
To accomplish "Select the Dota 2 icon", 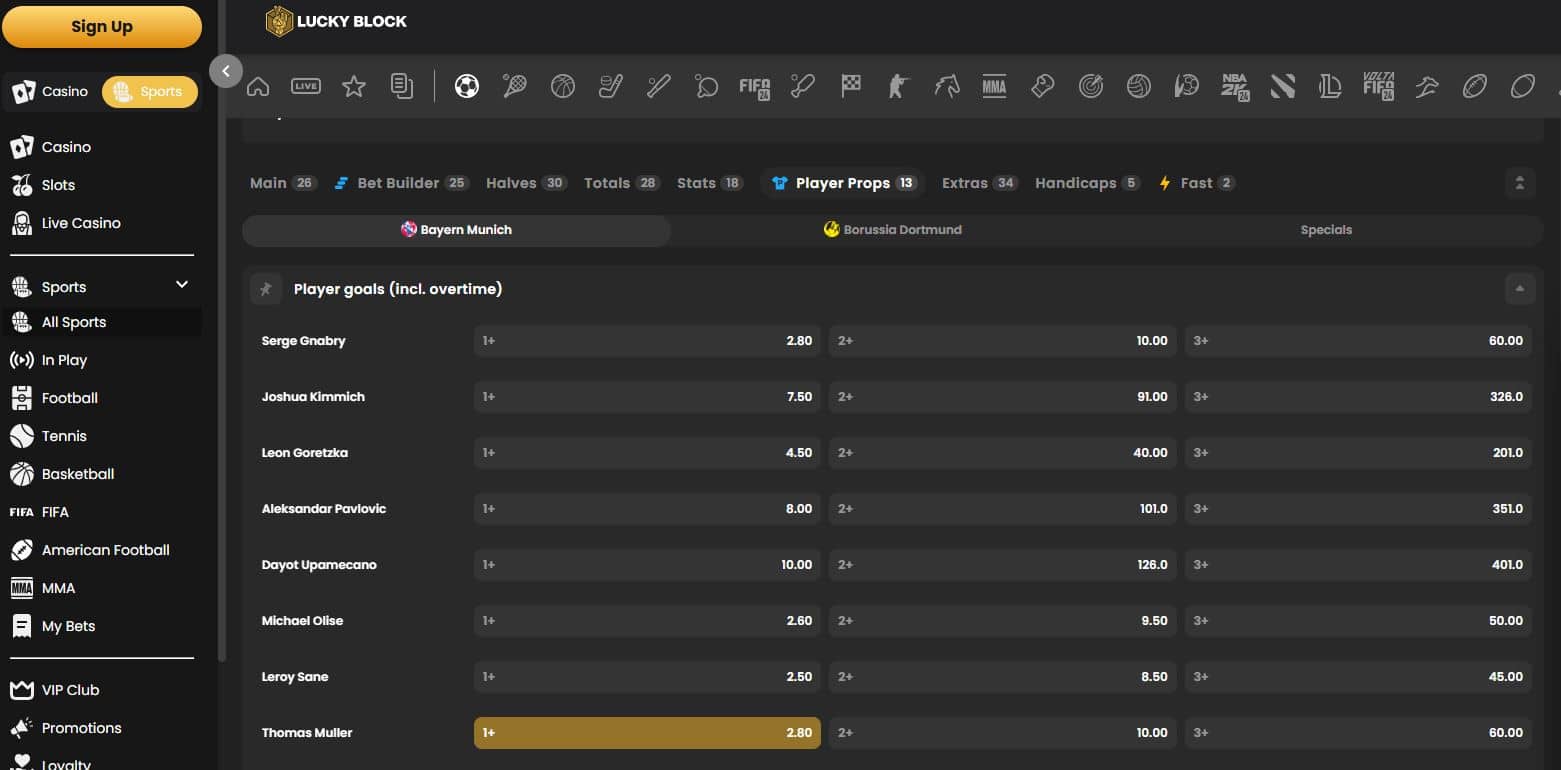I will coord(1283,87).
